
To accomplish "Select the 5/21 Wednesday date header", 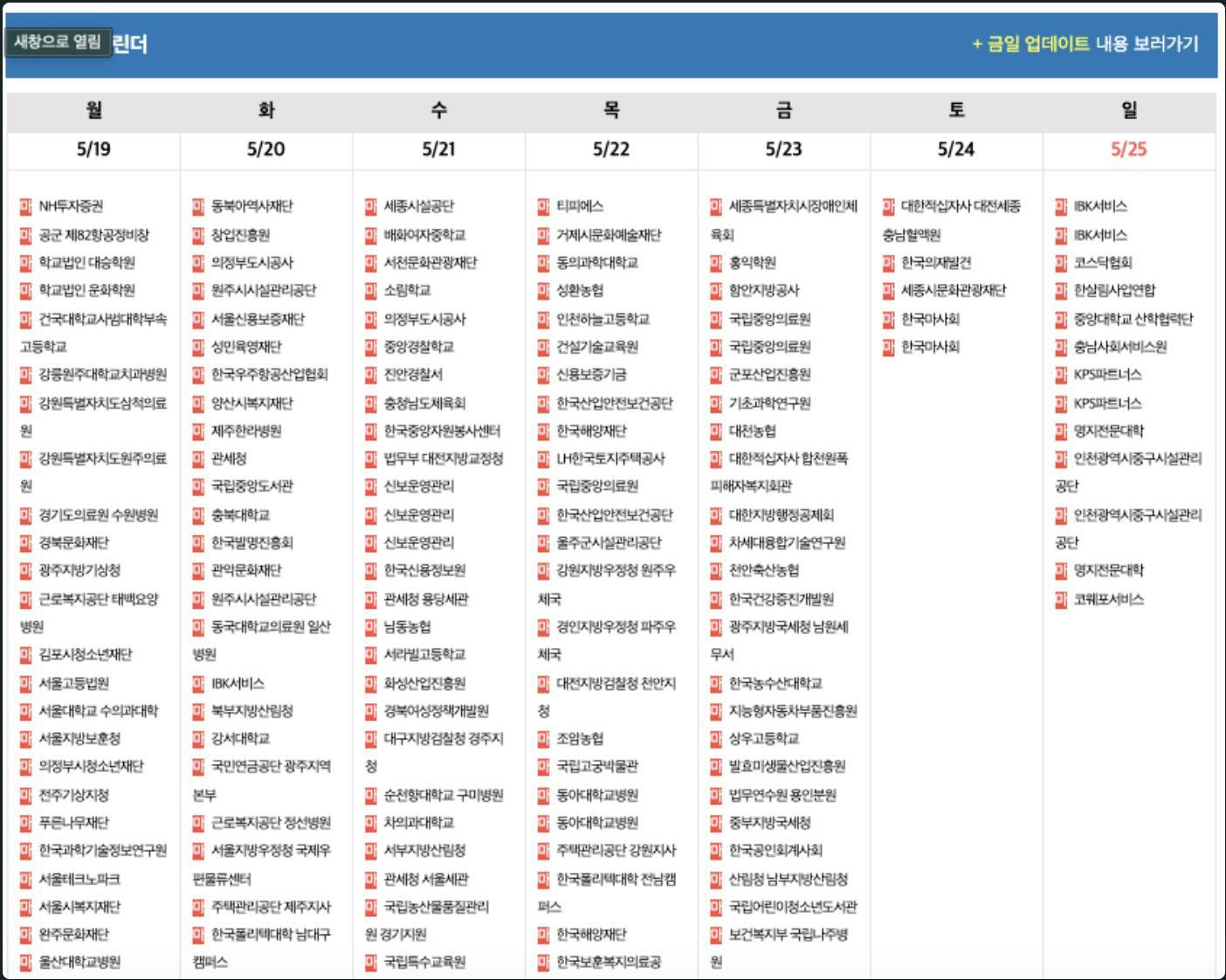I will tap(438, 149).
